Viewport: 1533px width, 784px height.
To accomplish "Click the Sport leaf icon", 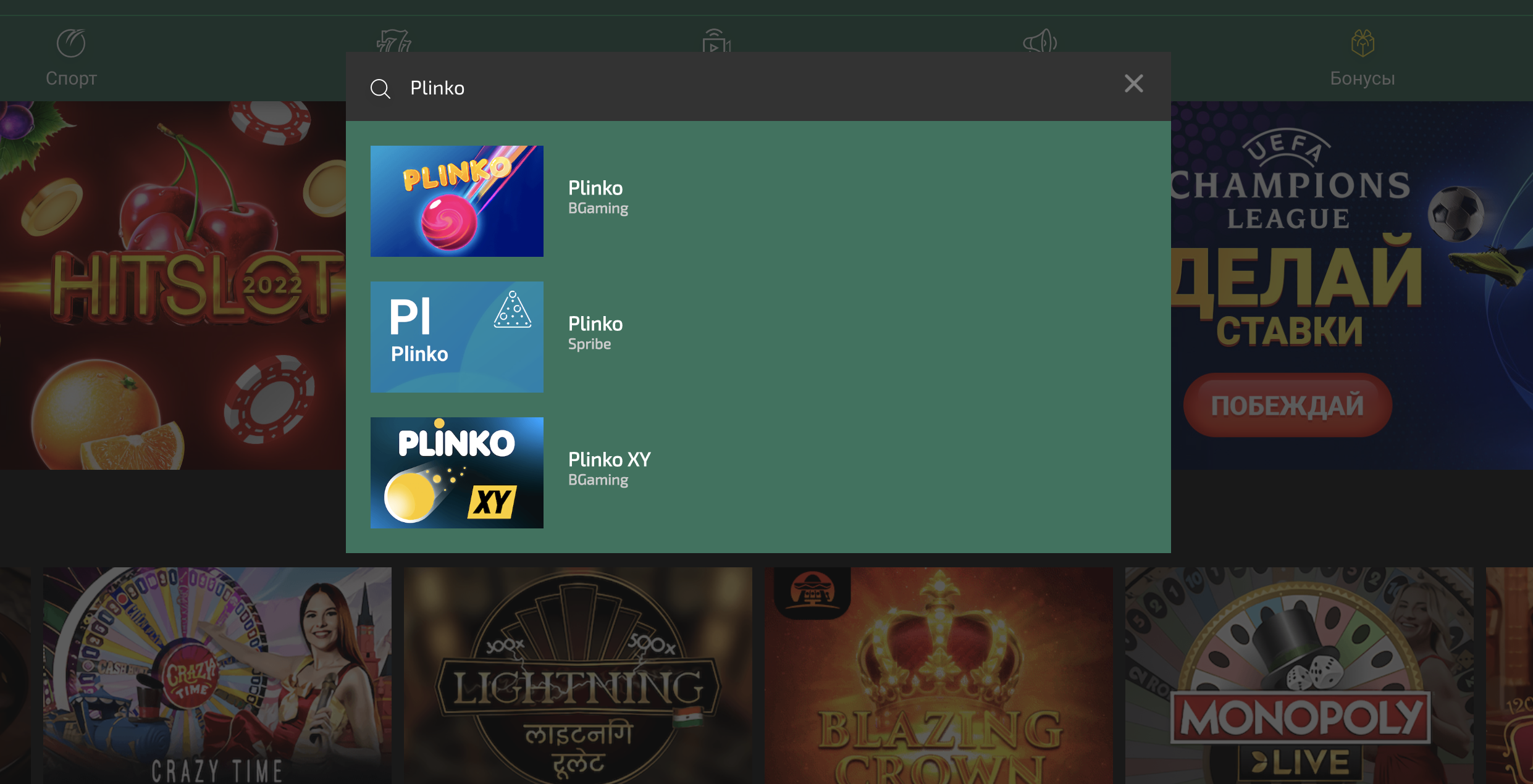I will tap(71, 43).
